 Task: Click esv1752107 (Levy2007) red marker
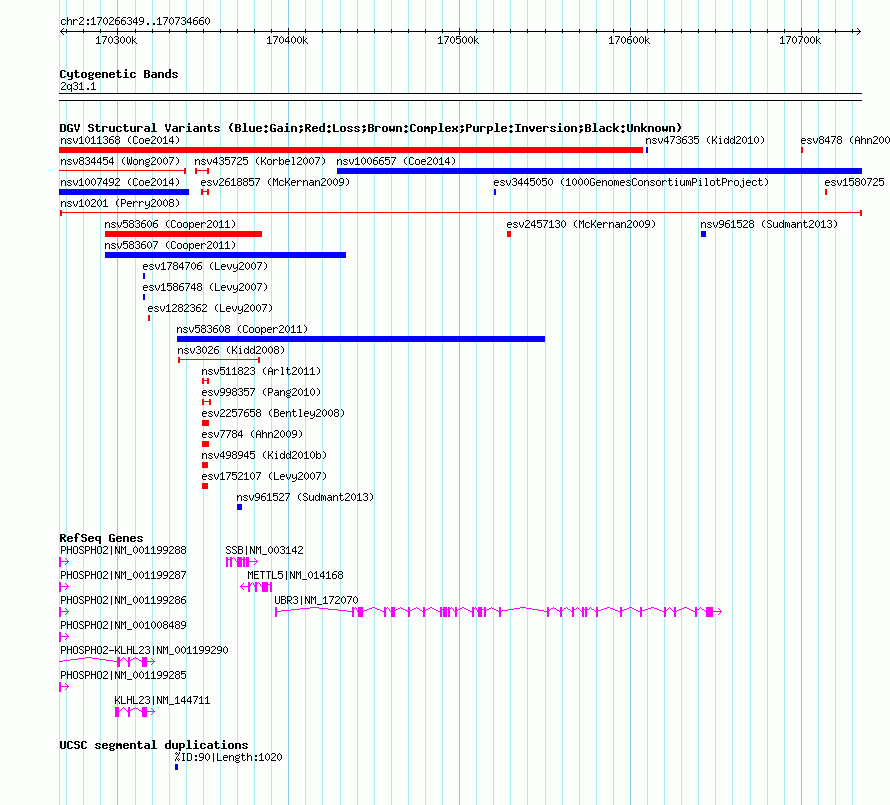coord(205,486)
